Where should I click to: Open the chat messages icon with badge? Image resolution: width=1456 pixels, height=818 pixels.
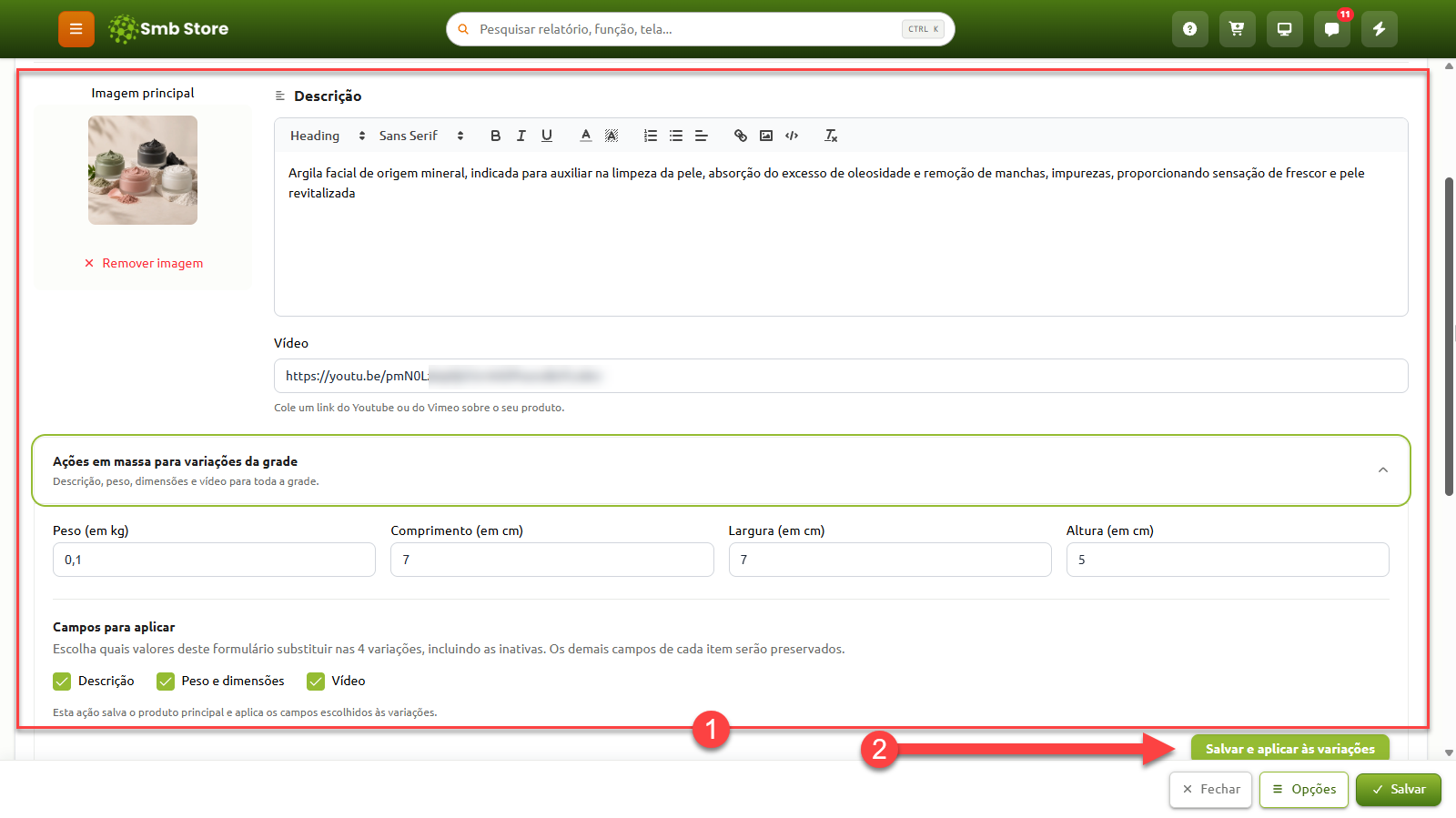point(1331,29)
